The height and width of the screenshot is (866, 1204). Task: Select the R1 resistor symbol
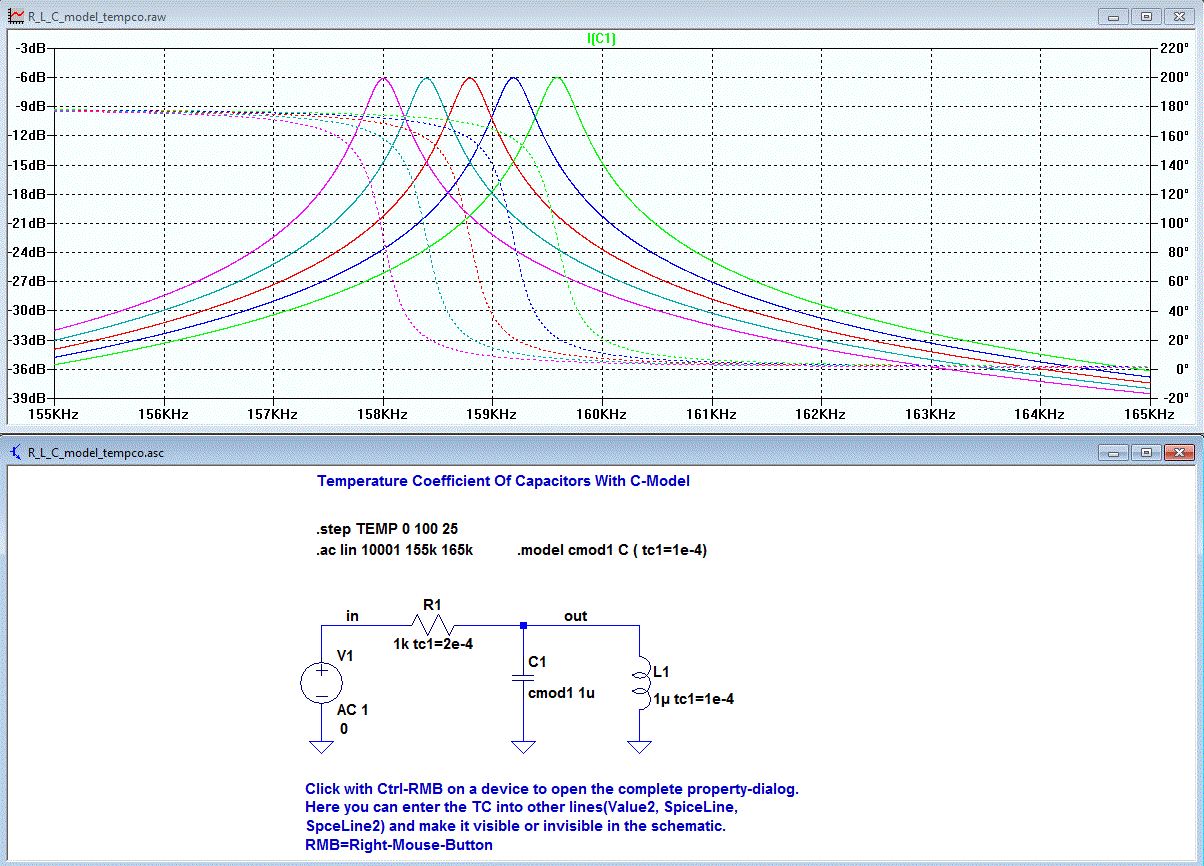click(434, 624)
